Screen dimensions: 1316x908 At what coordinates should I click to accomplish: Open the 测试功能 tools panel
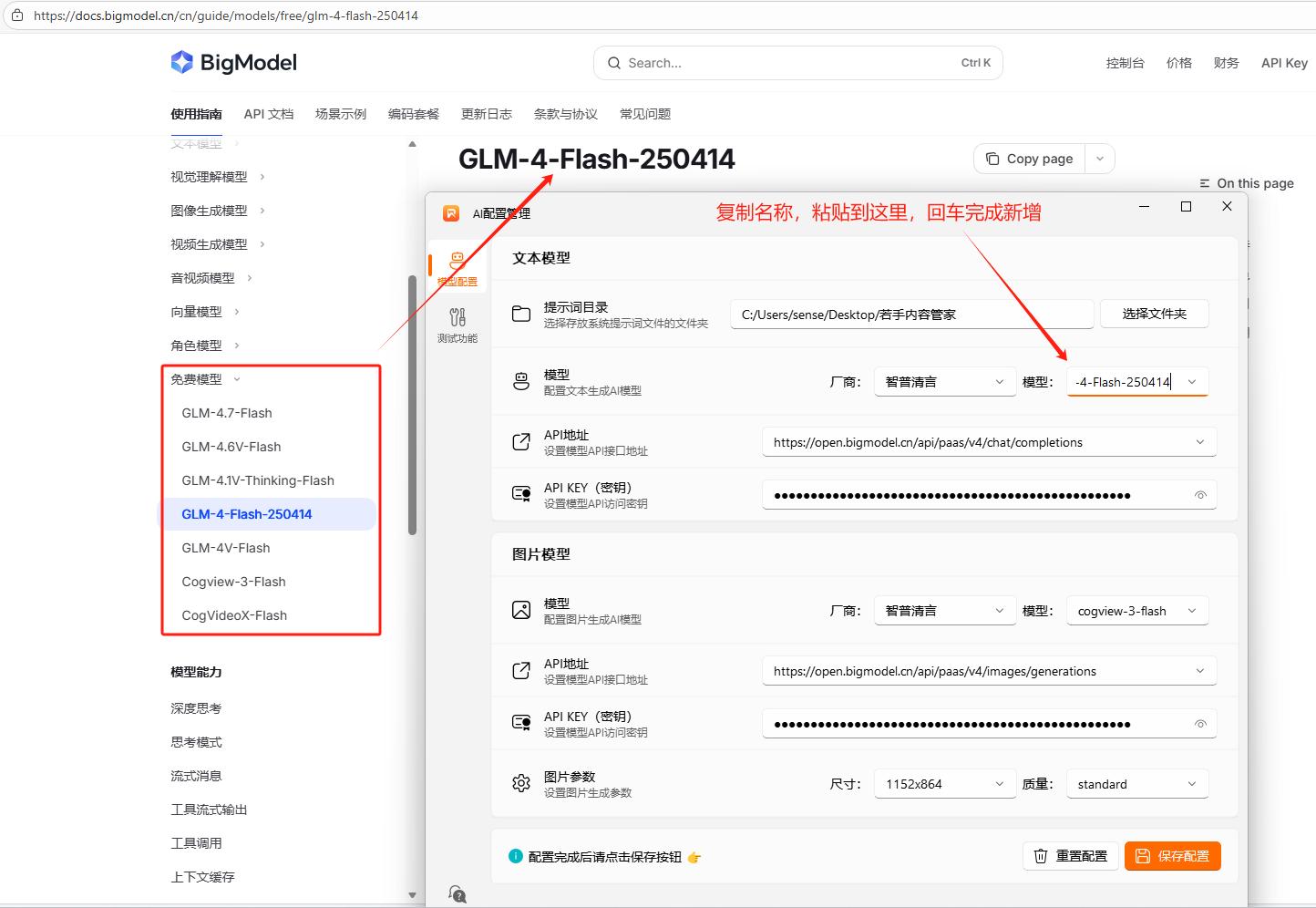tap(457, 321)
